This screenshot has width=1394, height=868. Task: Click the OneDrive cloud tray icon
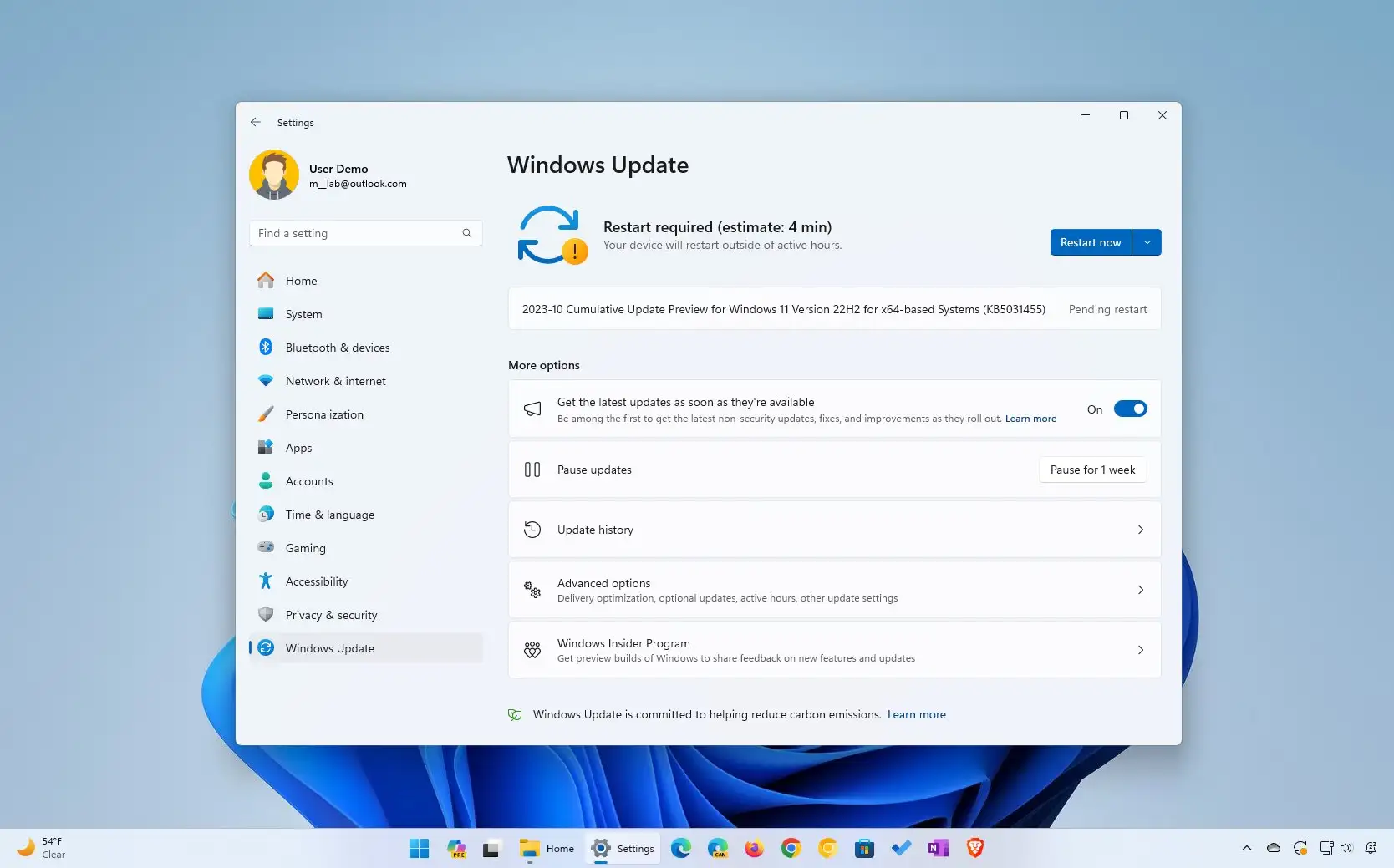(x=1274, y=848)
